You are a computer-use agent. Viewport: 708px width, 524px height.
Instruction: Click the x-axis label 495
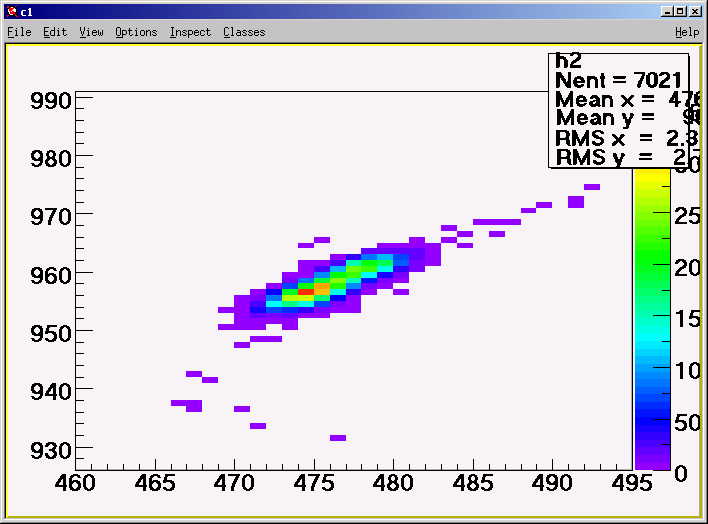[632, 483]
